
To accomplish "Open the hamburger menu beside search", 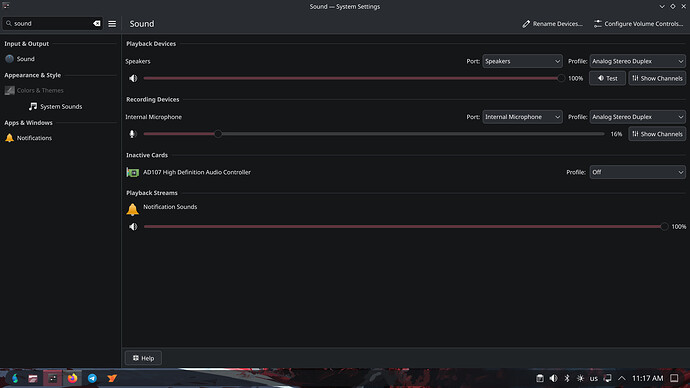I will click(112, 24).
